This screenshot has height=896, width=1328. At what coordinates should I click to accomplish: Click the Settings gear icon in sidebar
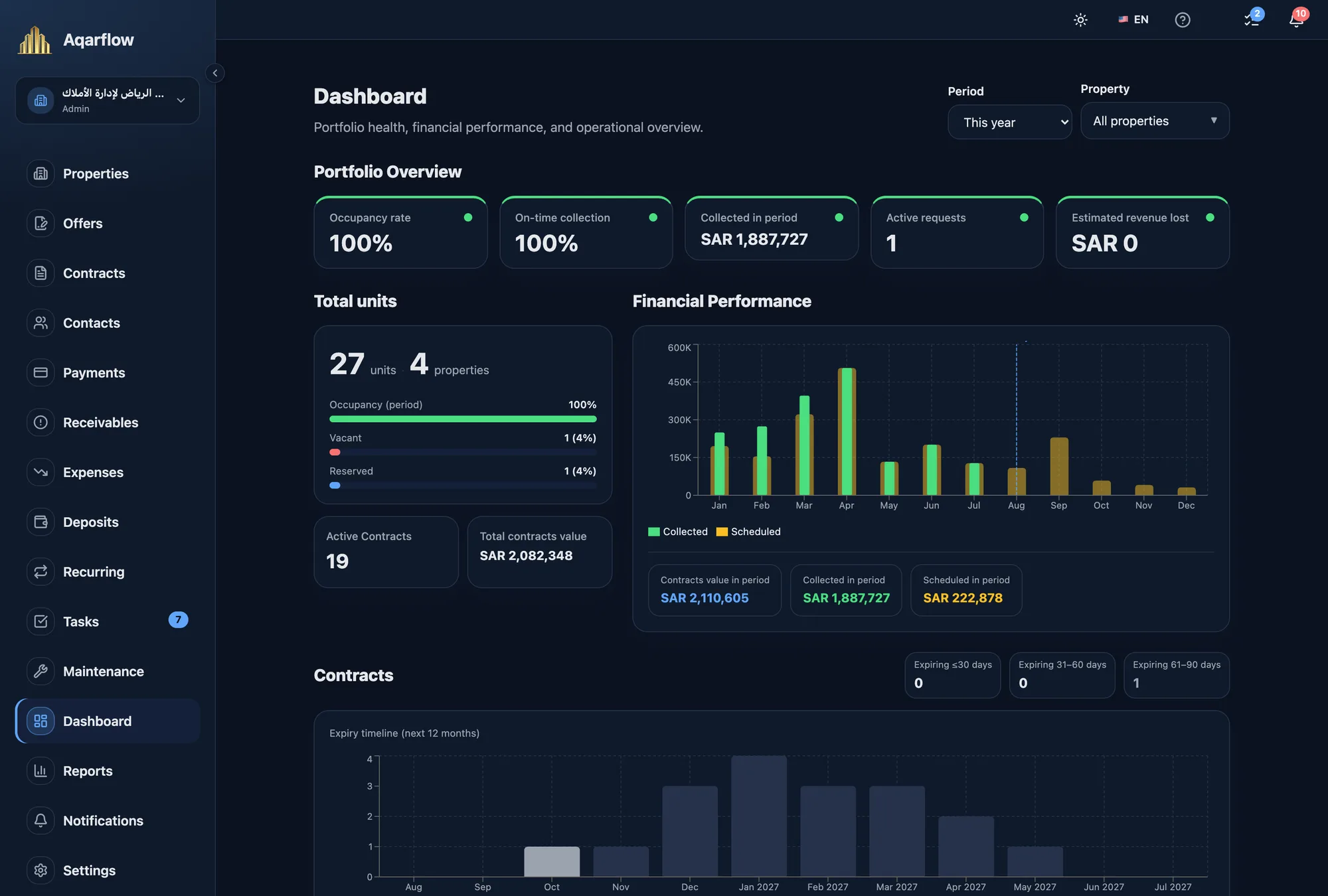[41, 870]
